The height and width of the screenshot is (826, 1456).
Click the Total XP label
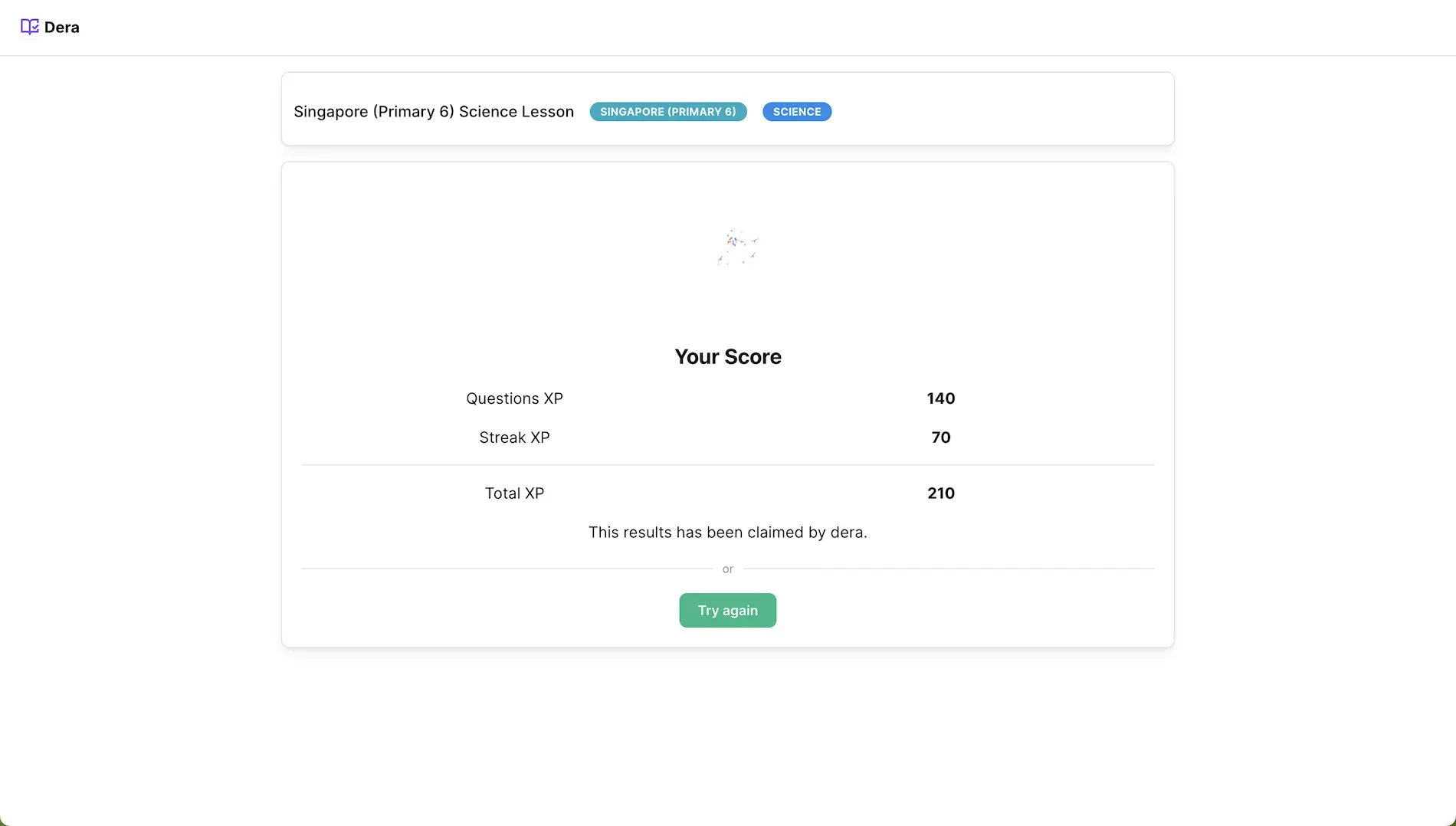coord(514,493)
